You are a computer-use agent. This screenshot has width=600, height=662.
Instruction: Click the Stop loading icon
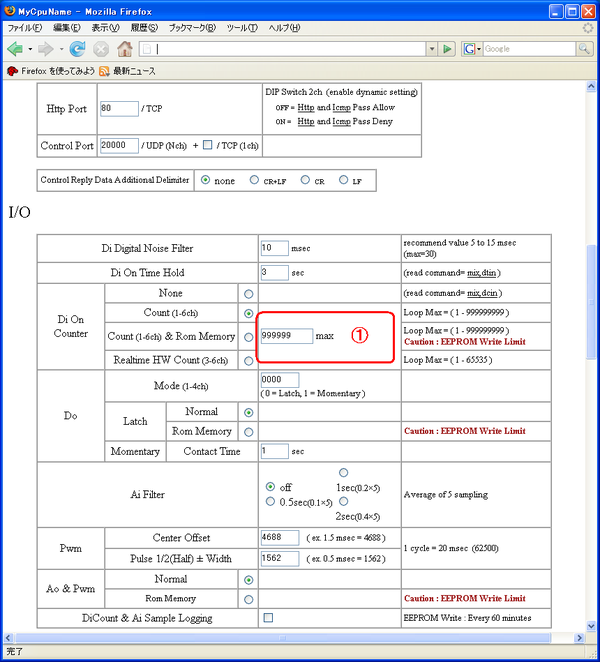101,49
